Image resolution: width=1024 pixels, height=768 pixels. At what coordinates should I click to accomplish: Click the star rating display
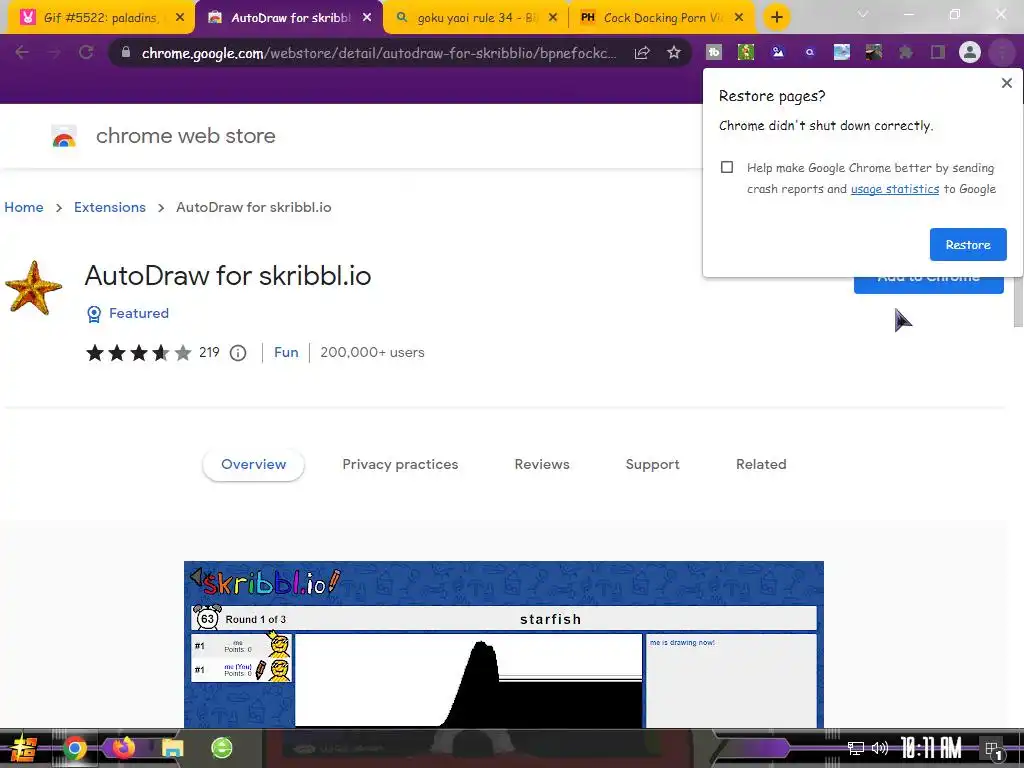138,353
